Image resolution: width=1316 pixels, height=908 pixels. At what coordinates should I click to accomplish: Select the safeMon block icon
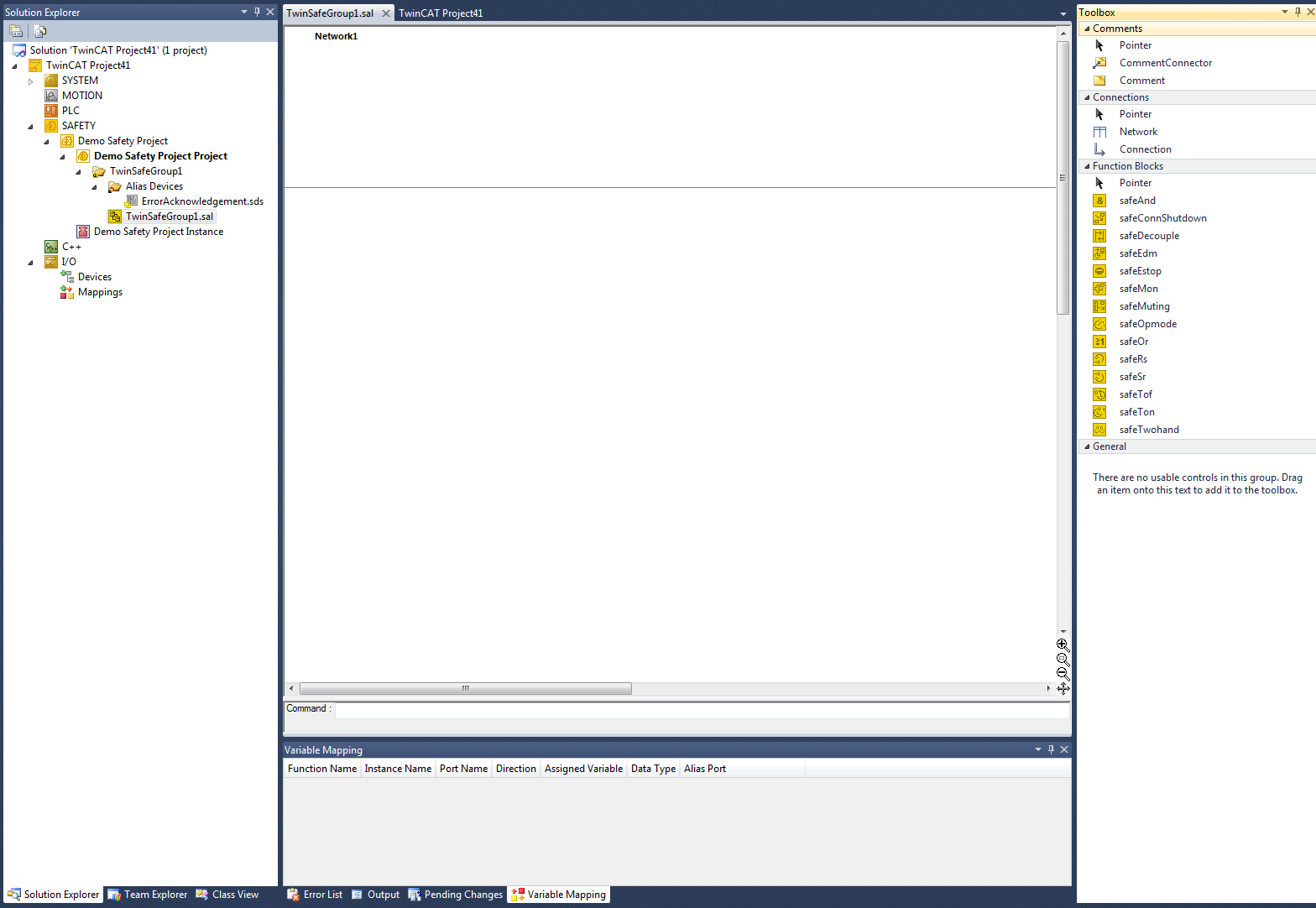point(1099,289)
